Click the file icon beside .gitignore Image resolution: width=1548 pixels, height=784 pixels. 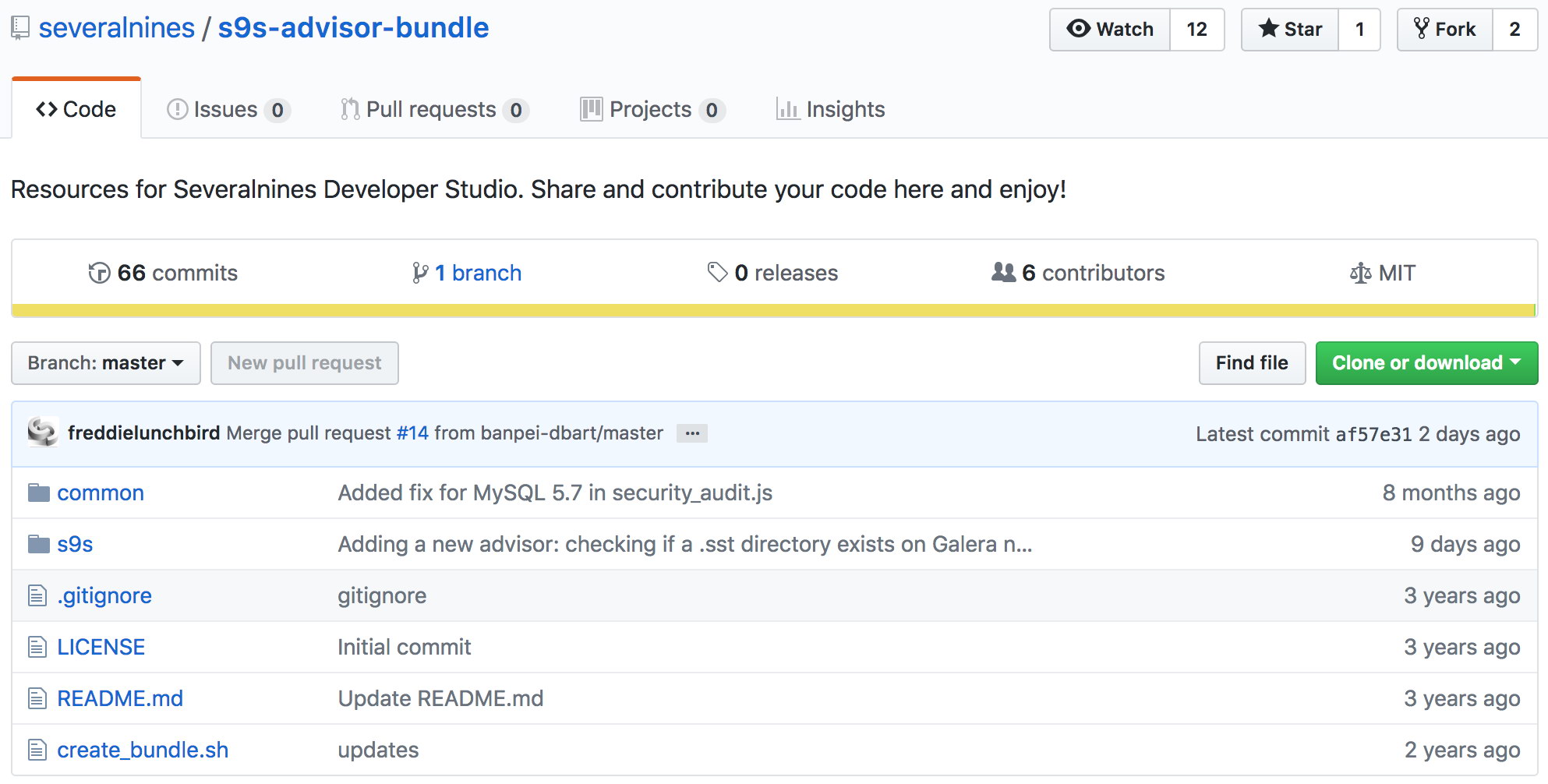37,595
